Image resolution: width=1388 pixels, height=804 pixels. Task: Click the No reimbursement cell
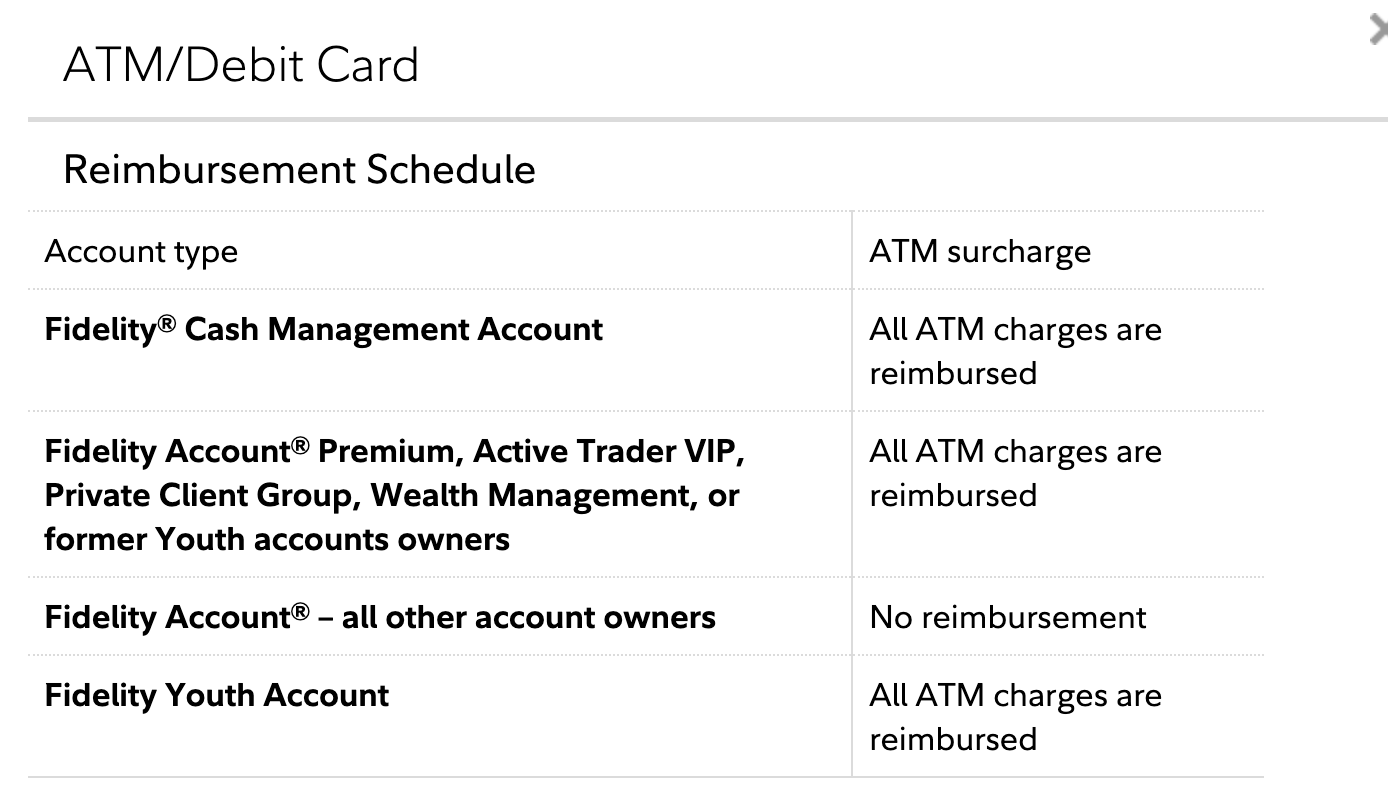1007,617
